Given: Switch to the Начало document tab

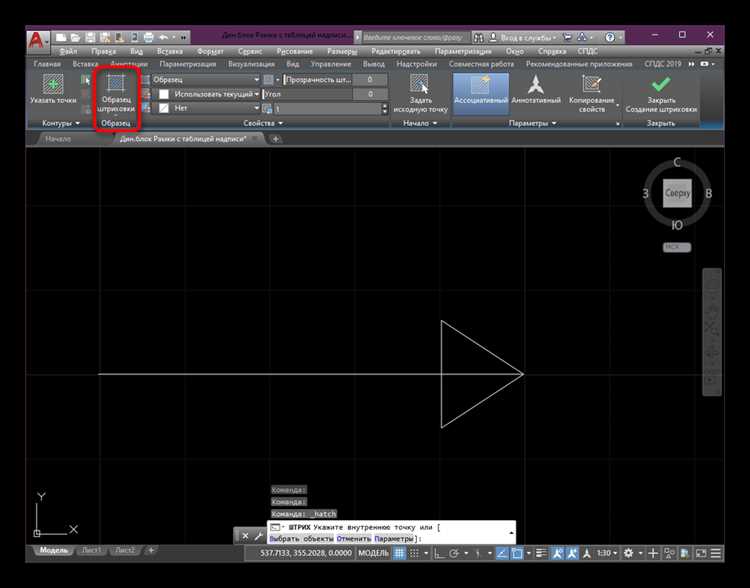Looking at the screenshot, I should pos(58,139).
